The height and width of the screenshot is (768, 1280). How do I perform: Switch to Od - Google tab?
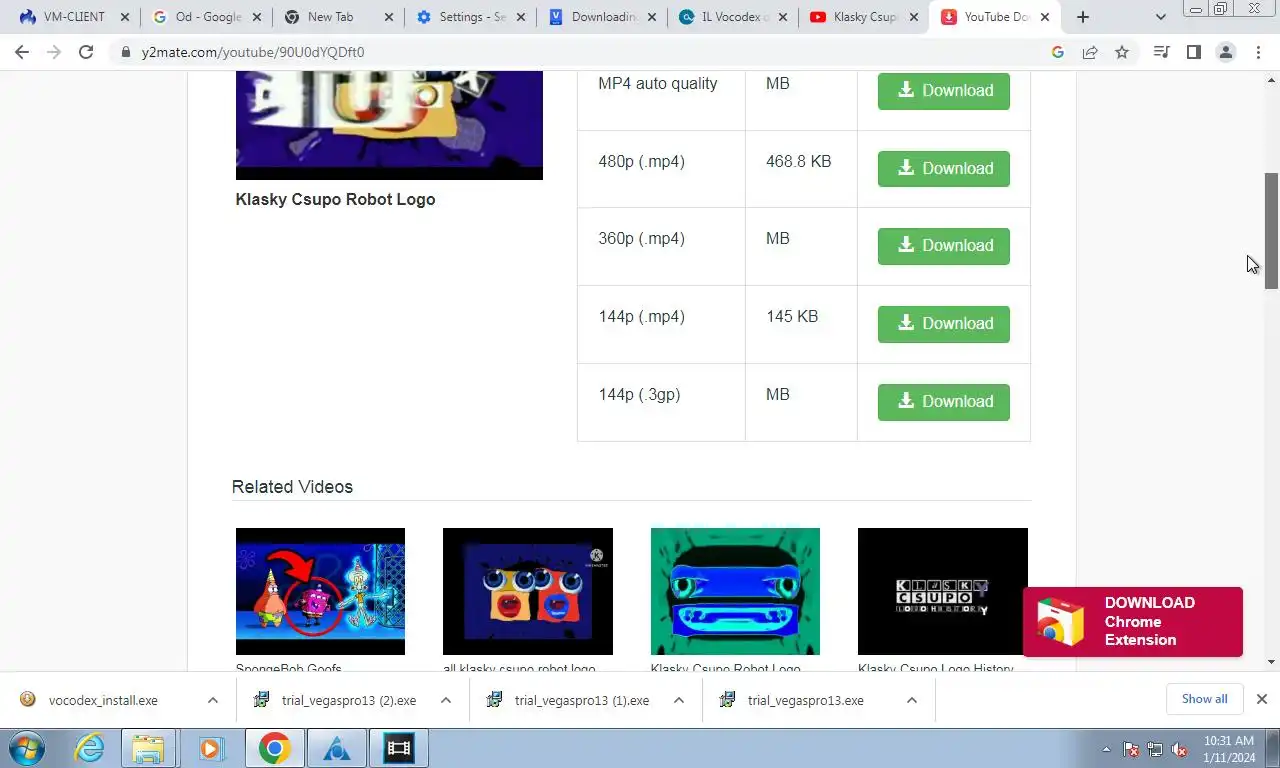[206, 17]
